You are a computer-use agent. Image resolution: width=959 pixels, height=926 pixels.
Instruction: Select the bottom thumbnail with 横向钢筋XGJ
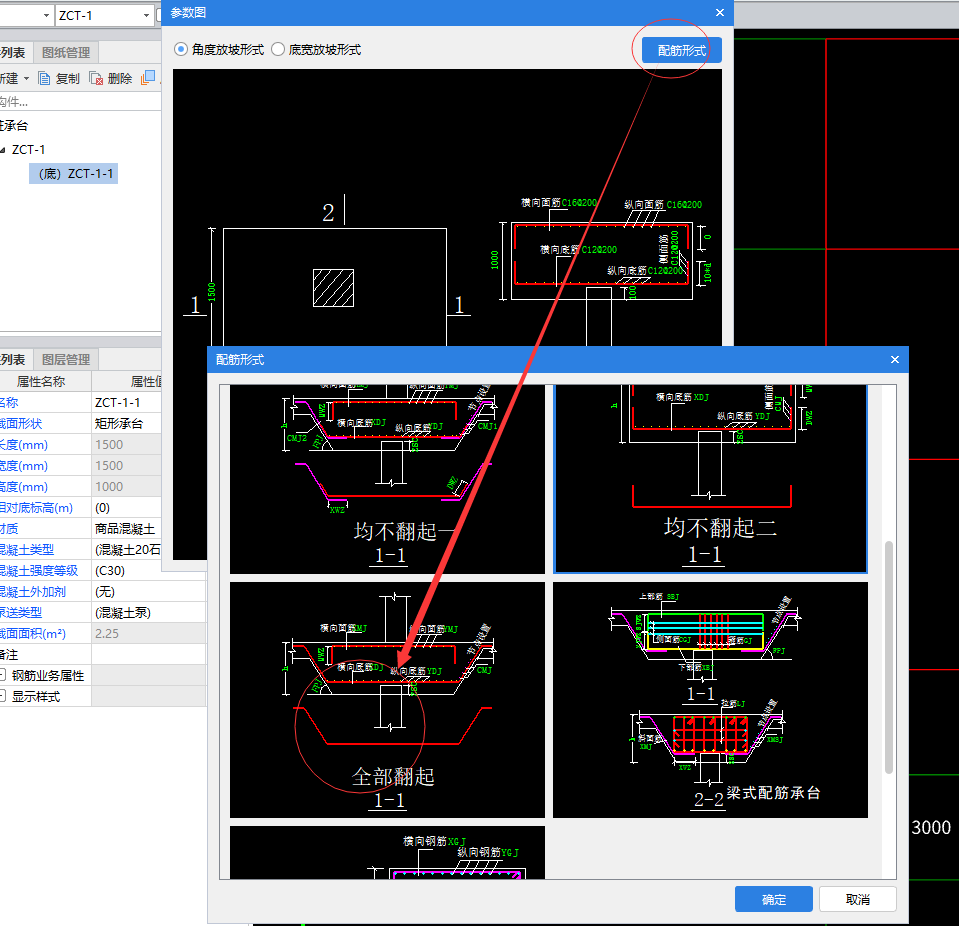pyautogui.click(x=387, y=853)
